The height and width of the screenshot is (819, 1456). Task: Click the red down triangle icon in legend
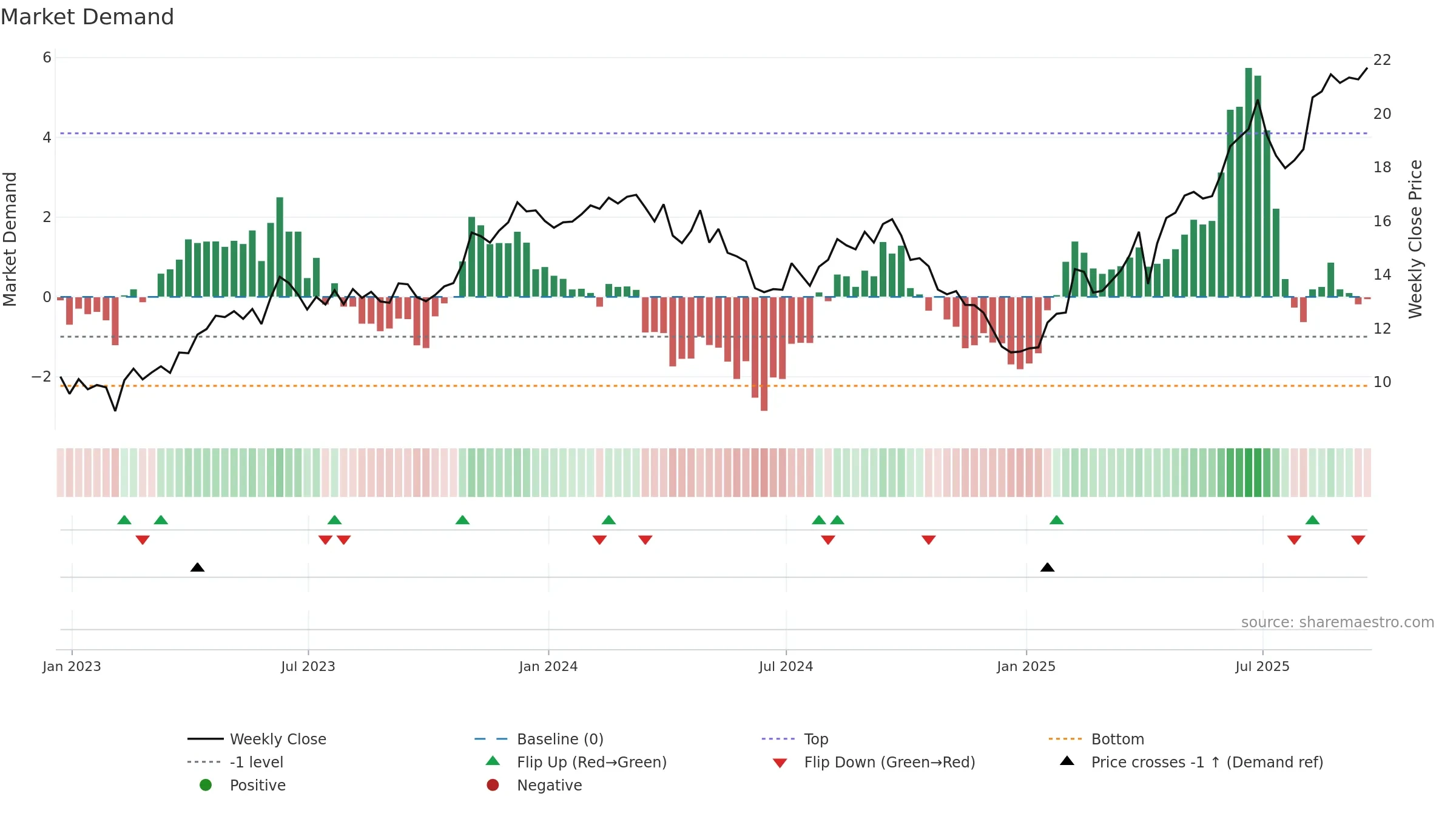(x=780, y=763)
